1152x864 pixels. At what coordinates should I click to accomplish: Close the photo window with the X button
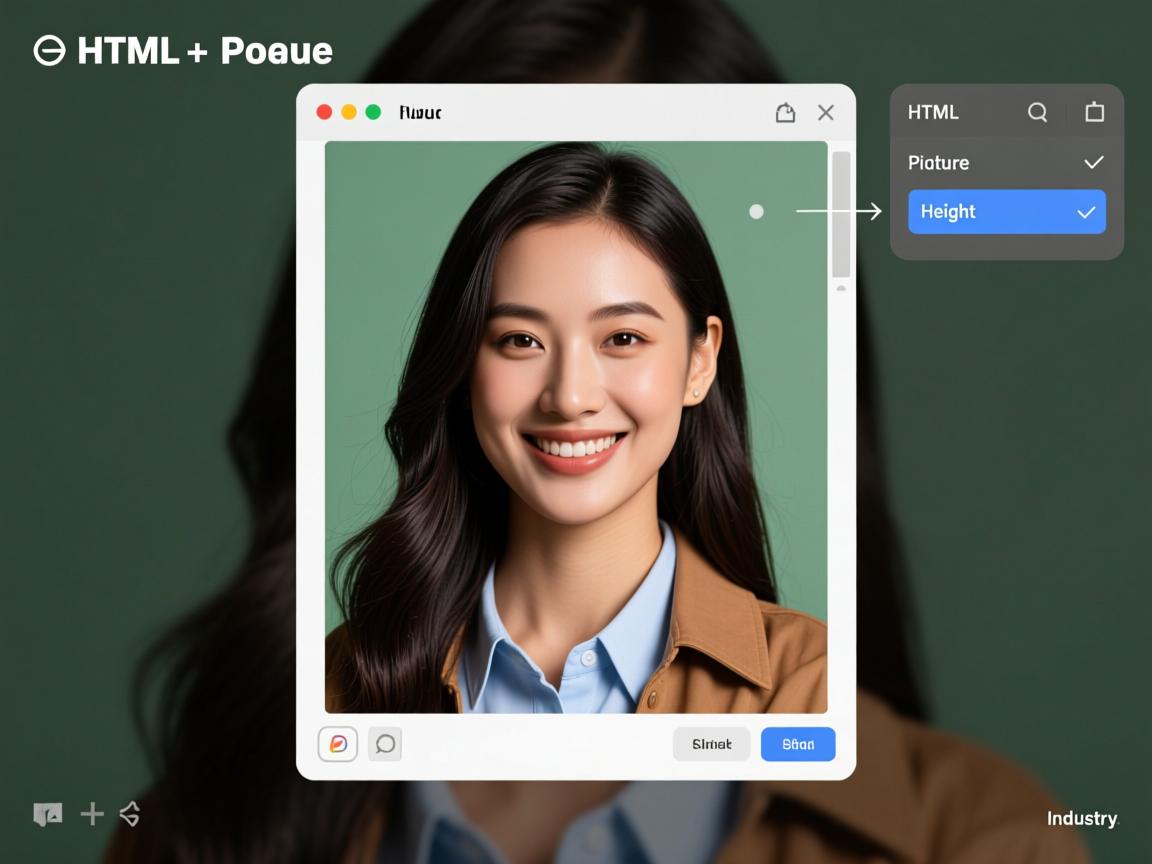pyautogui.click(x=826, y=112)
